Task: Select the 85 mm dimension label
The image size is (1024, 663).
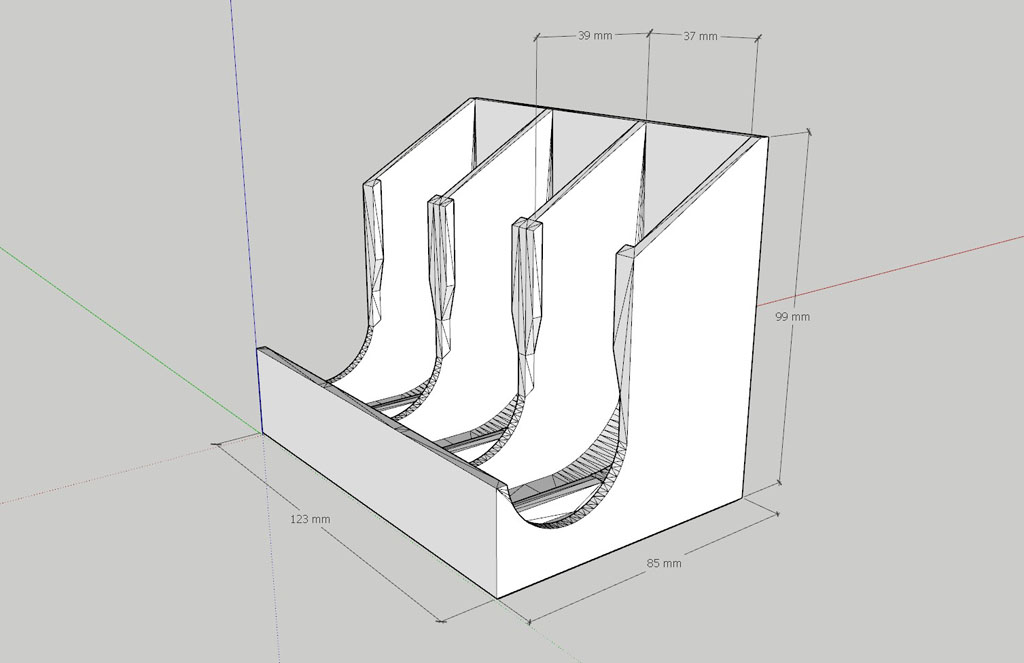Action: pyautogui.click(x=664, y=564)
